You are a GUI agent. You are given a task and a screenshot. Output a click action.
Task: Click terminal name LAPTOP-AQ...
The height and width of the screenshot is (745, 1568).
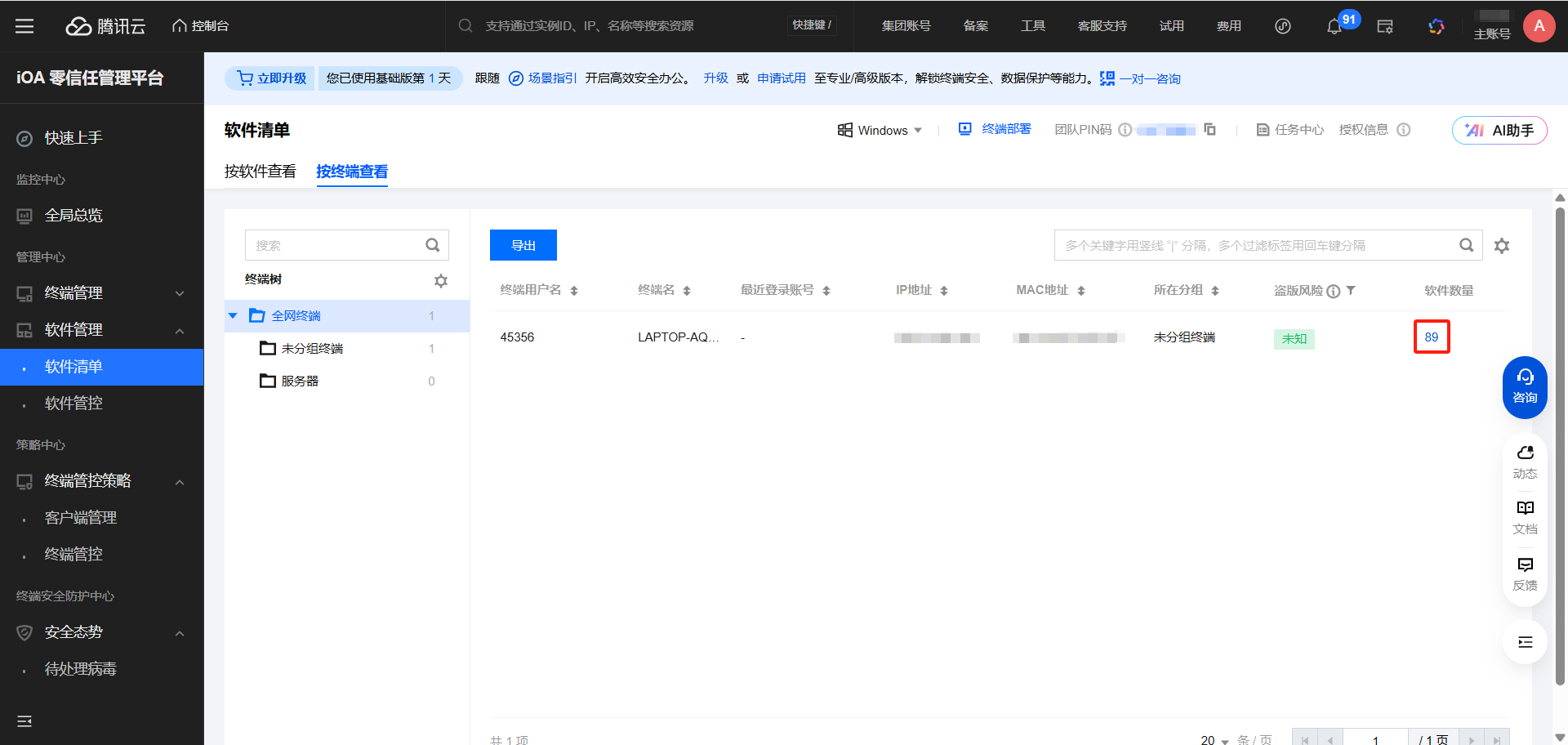click(678, 337)
